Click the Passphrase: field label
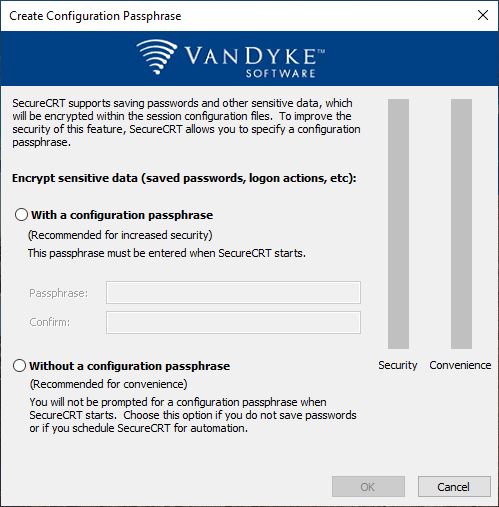Screen dimensions: 499x507 tap(58, 293)
